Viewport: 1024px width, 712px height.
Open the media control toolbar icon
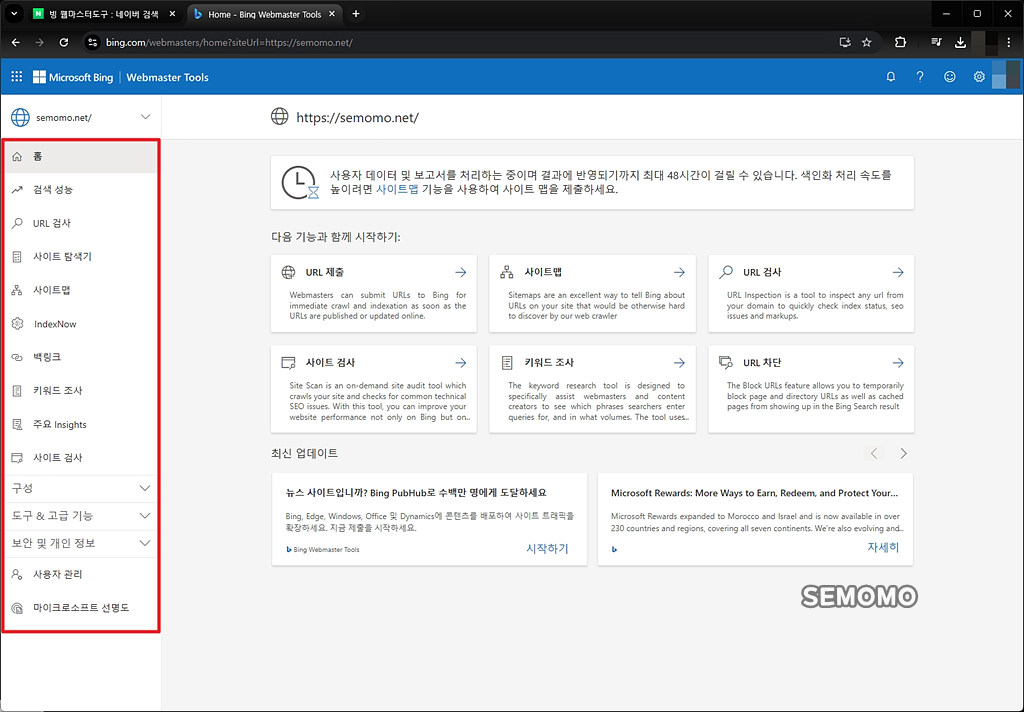tap(936, 42)
